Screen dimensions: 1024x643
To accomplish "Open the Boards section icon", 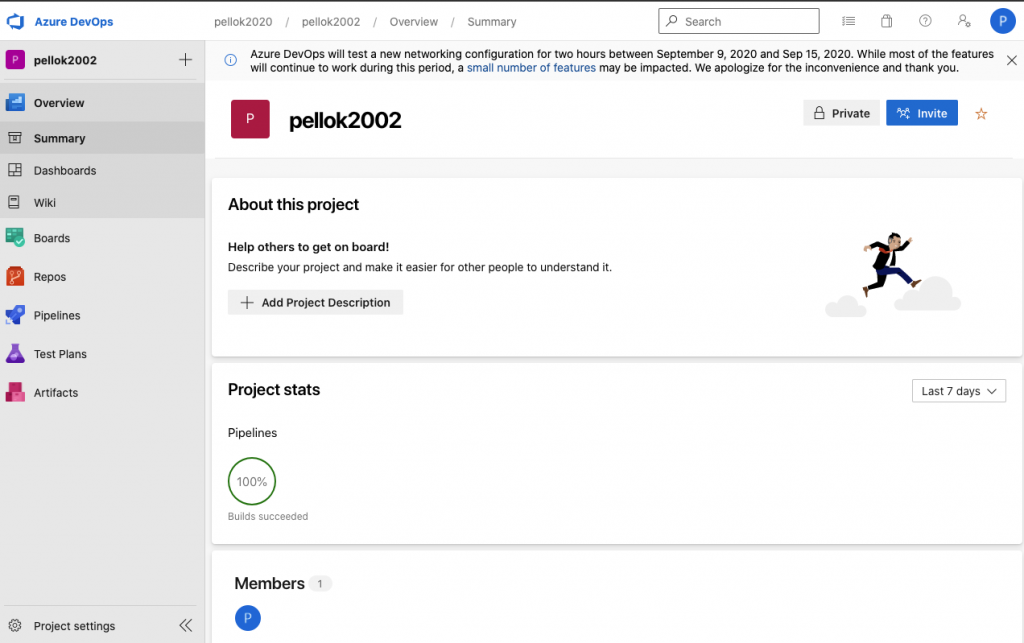I will [15, 238].
